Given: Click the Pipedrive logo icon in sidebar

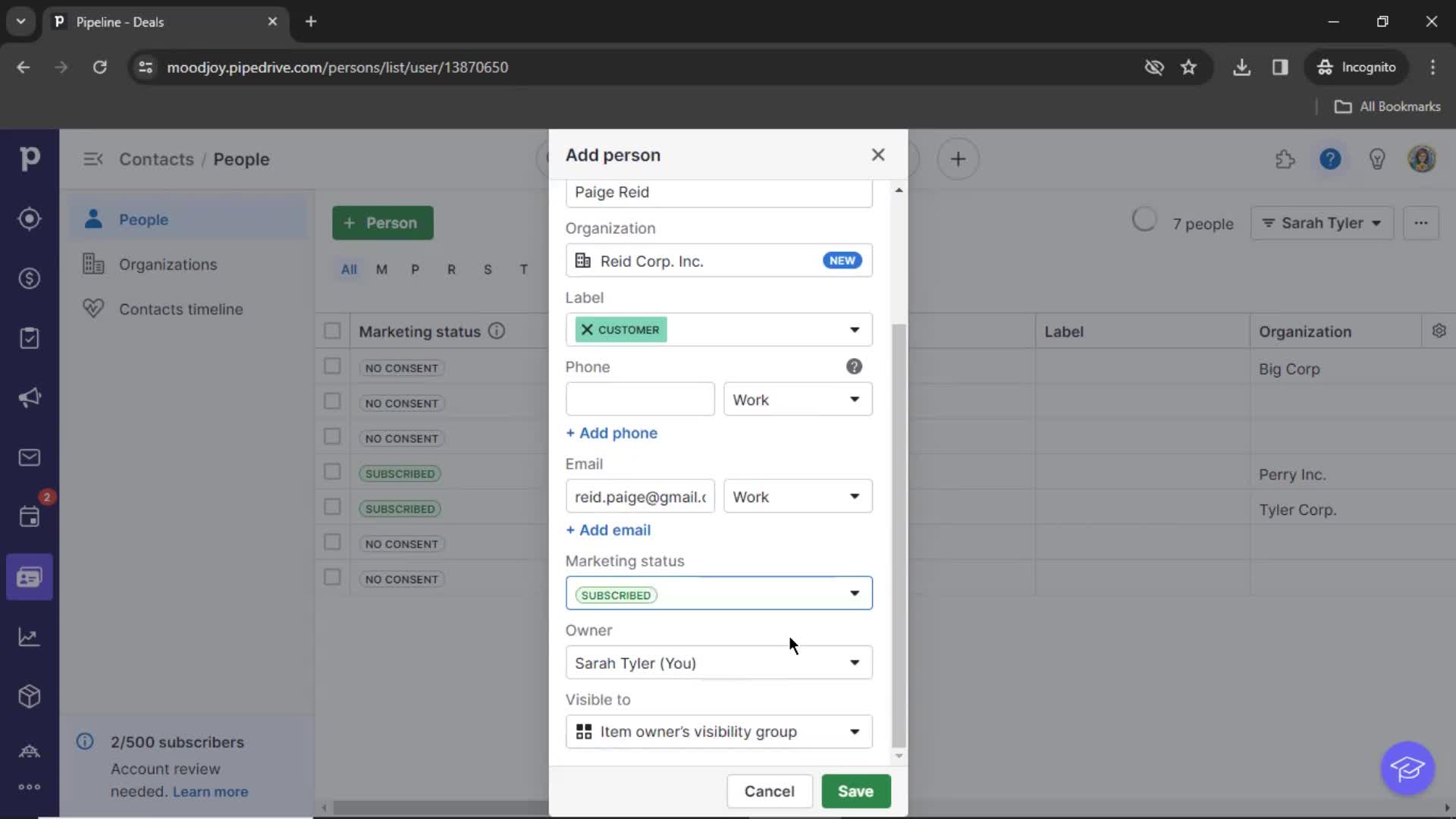Looking at the screenshot, I should (29, 159).
